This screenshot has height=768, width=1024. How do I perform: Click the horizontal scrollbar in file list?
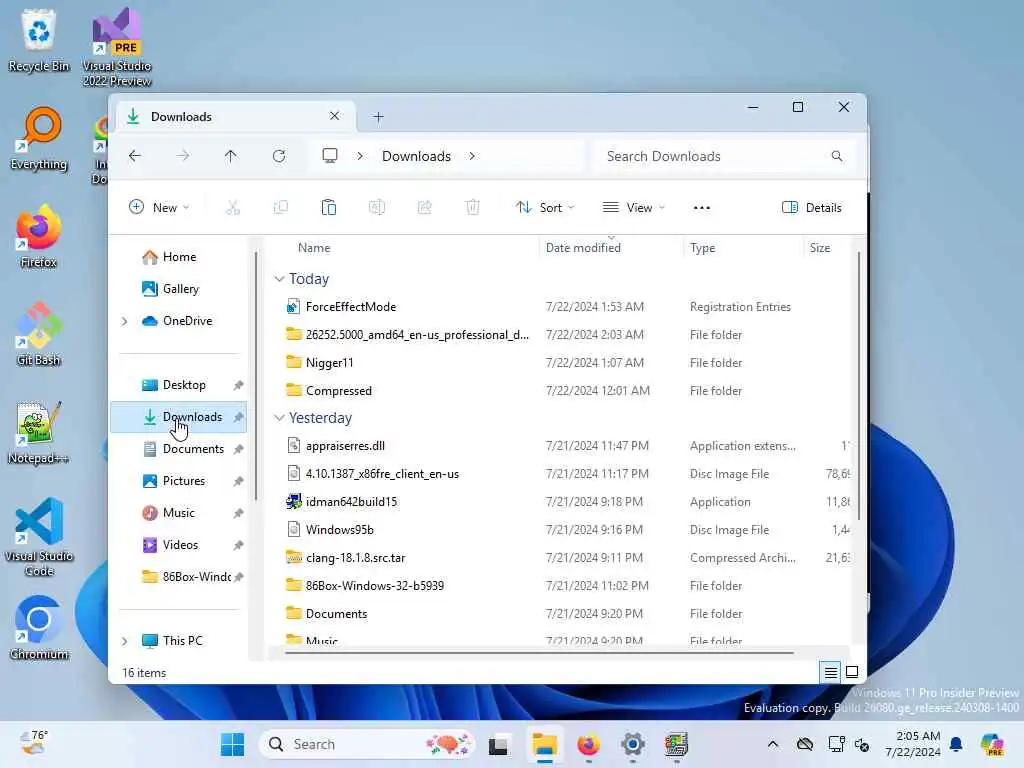539,652
